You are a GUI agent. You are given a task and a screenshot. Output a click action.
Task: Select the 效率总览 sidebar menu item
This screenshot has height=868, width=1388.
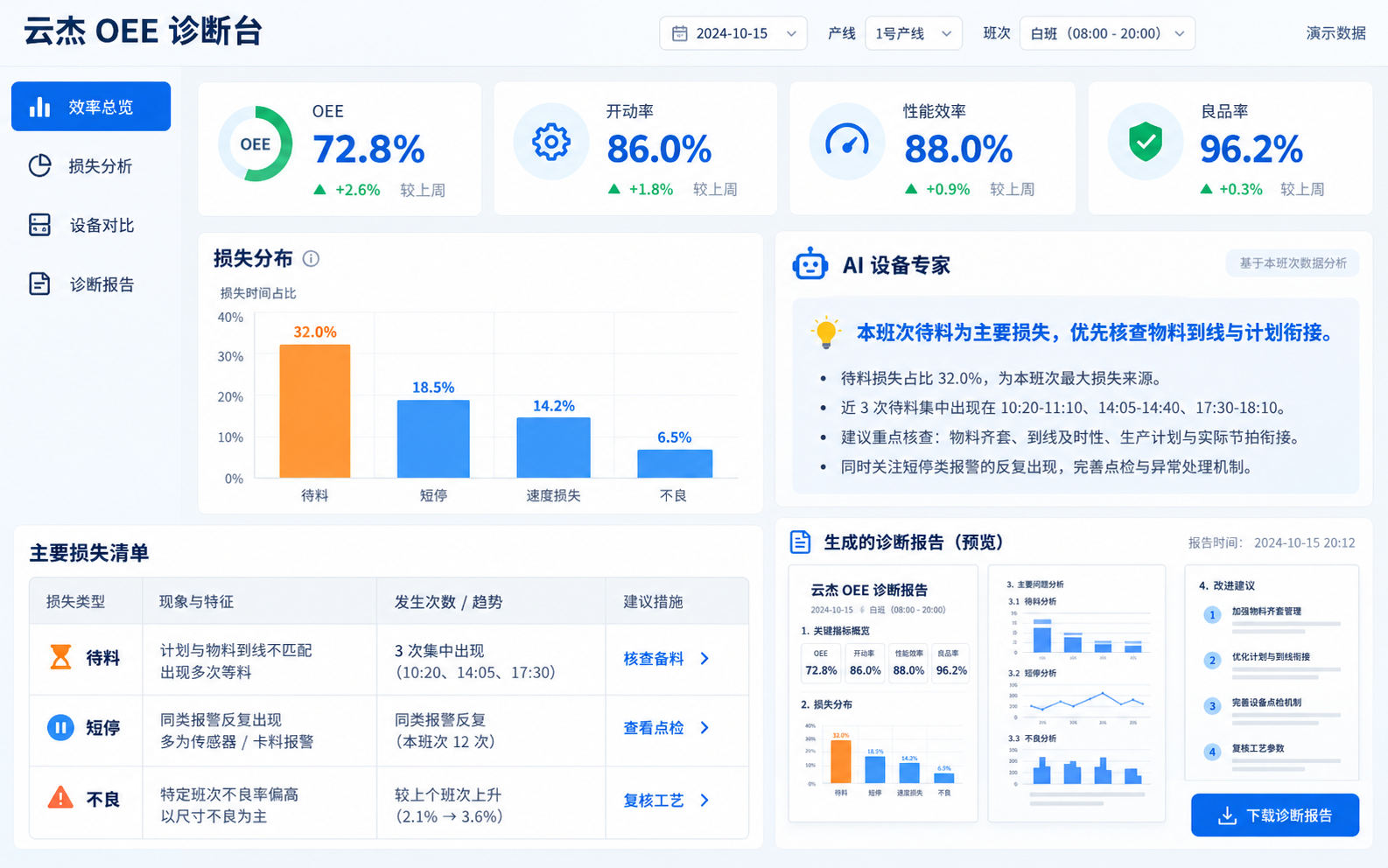(x=91, y=107)
